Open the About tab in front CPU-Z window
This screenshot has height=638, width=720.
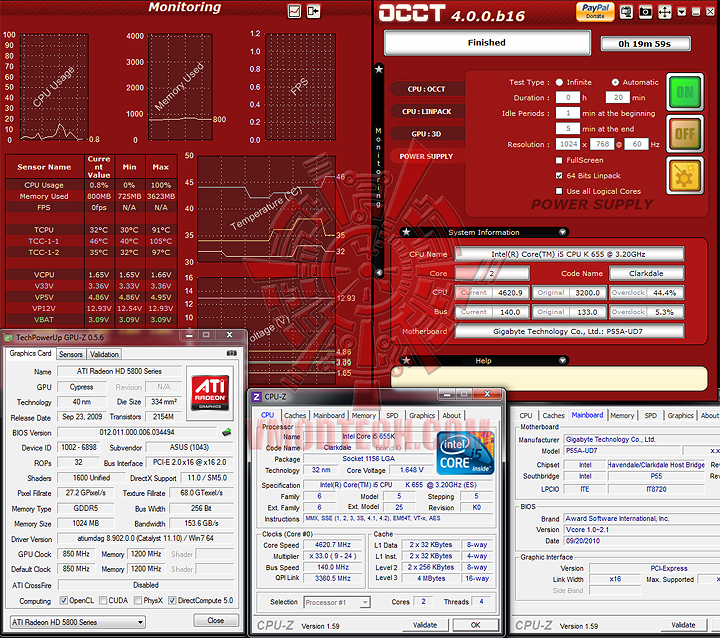pos(451,415)
